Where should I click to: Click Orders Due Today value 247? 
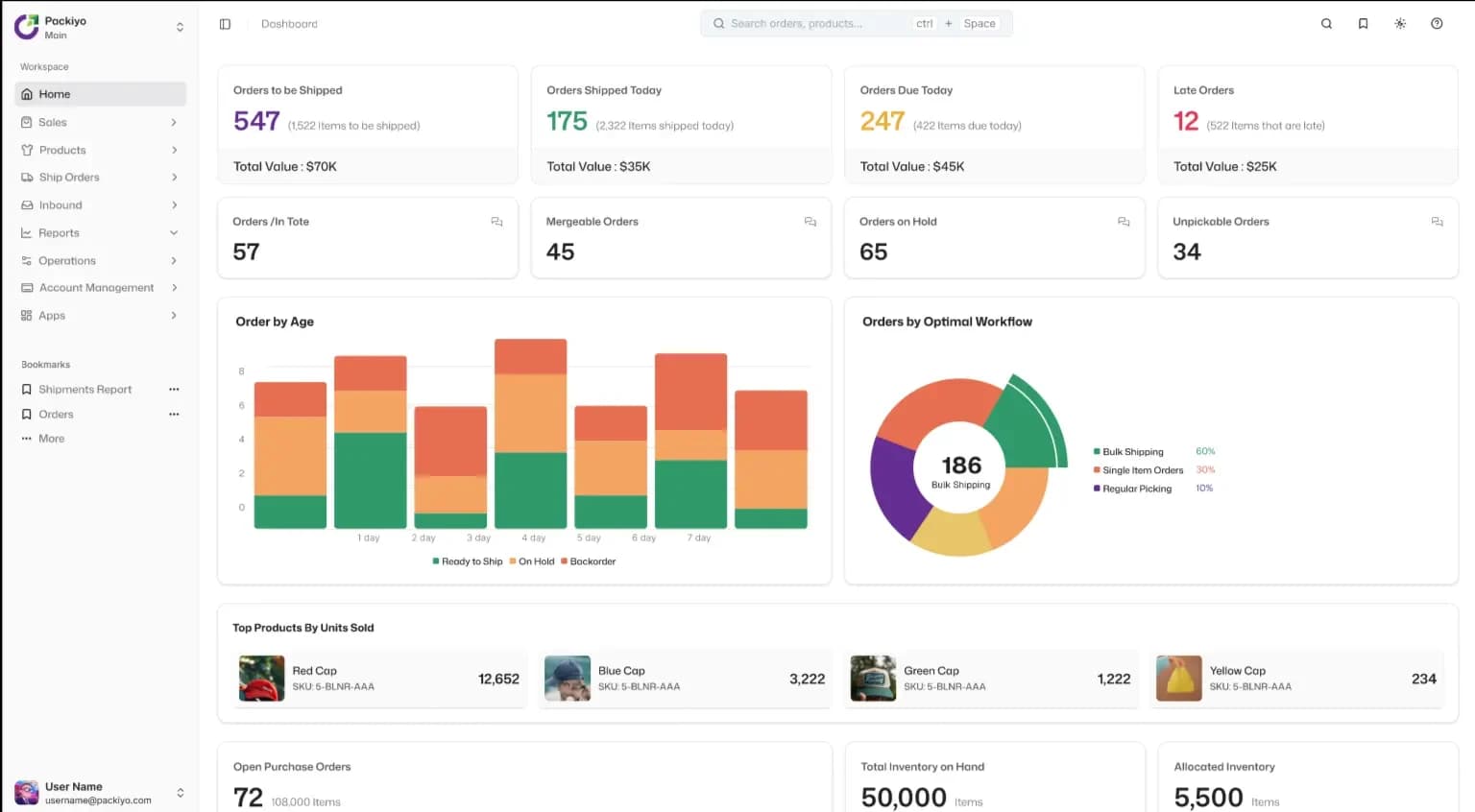(x=883, y=122)
